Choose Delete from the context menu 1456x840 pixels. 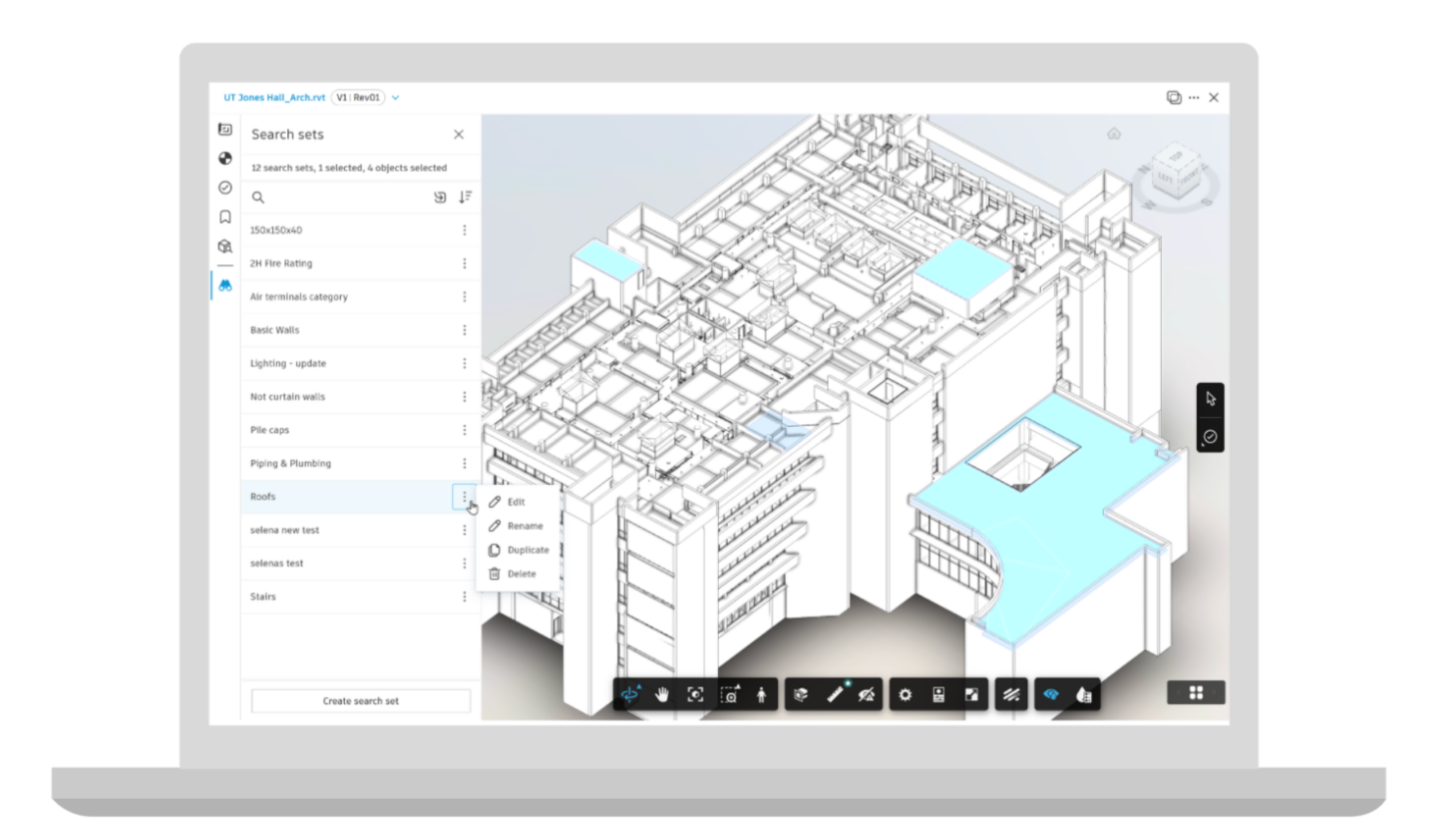click(519, 574)
